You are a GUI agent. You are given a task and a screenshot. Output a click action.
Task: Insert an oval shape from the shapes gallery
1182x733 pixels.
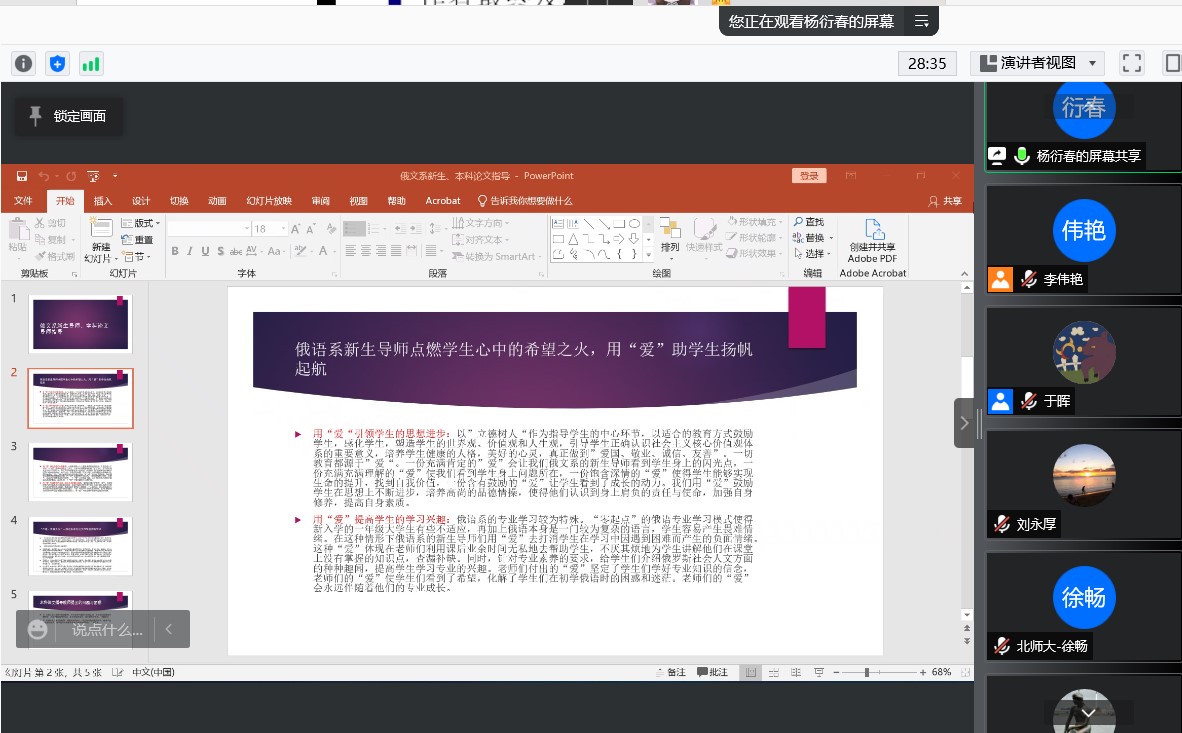click(634, 223)
